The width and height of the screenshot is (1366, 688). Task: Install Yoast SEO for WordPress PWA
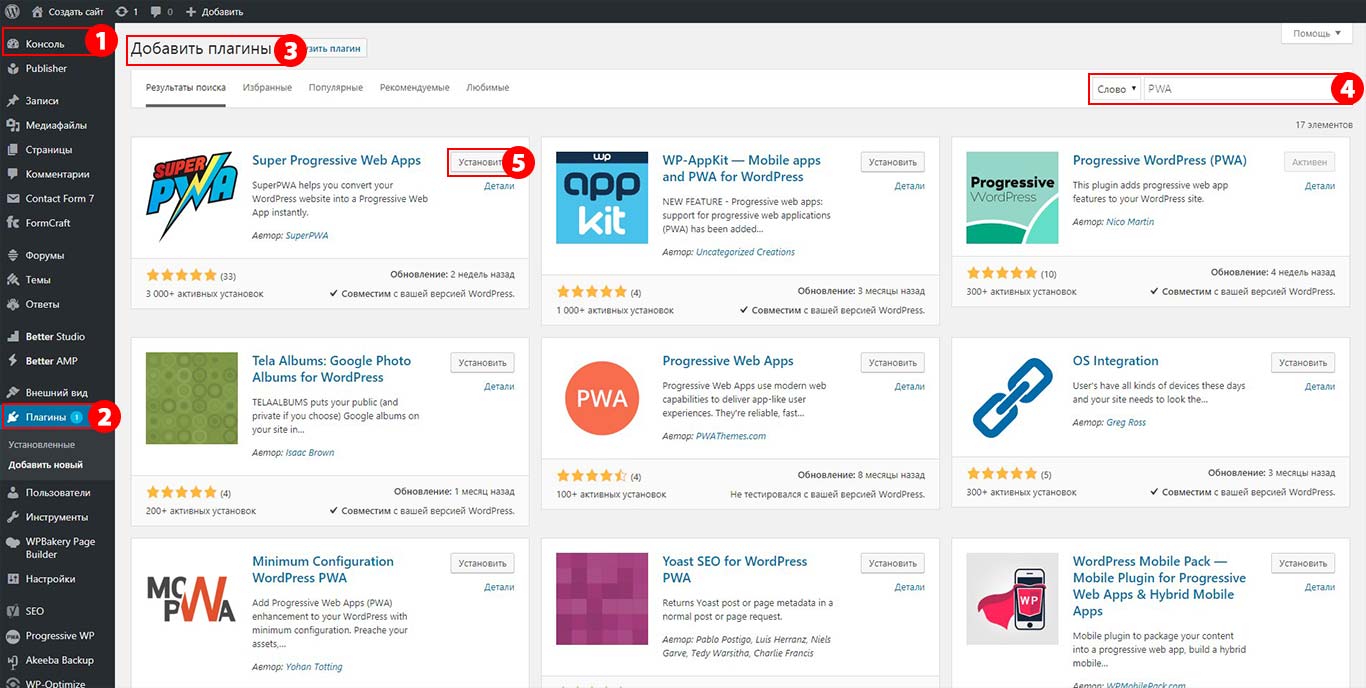(892, 564)
